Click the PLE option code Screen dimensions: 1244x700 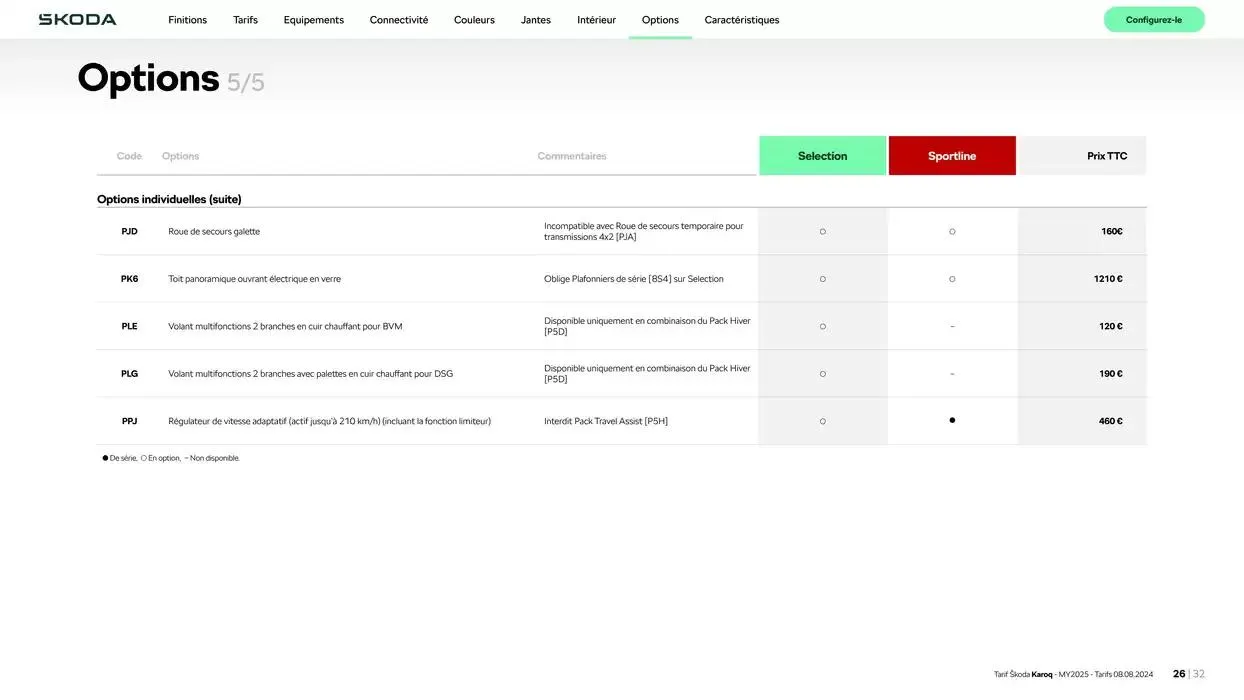tap(129, 326)
